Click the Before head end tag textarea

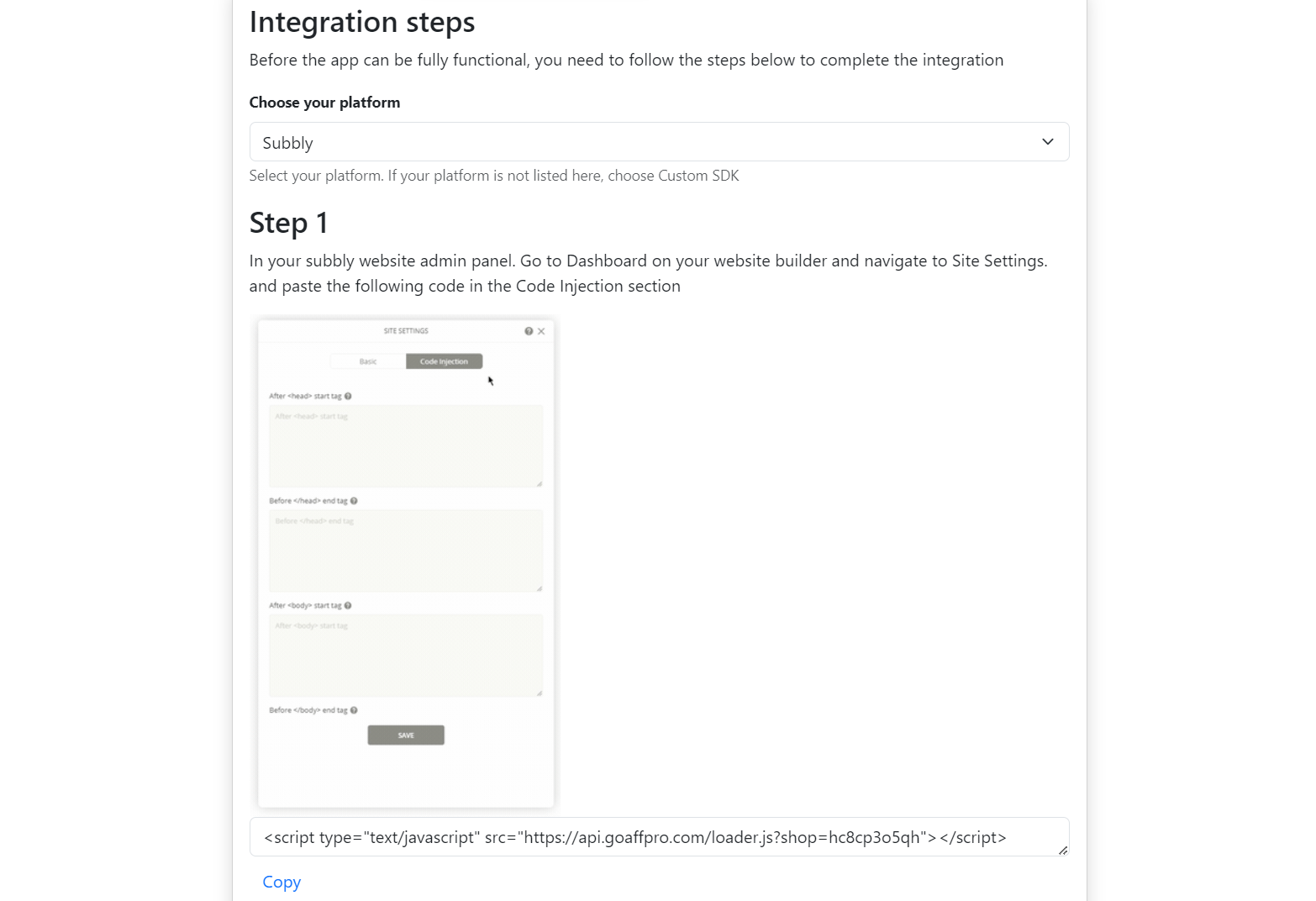click(x=405, y=551)
